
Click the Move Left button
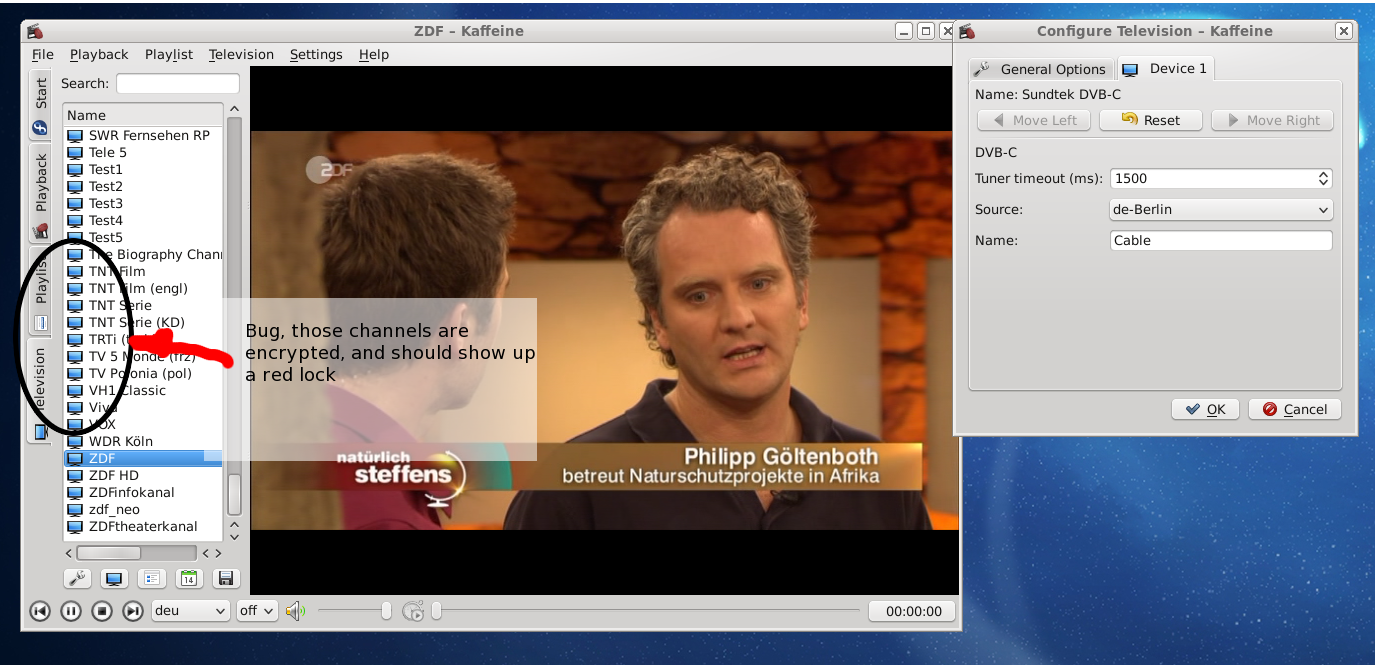pos(1034,120)
